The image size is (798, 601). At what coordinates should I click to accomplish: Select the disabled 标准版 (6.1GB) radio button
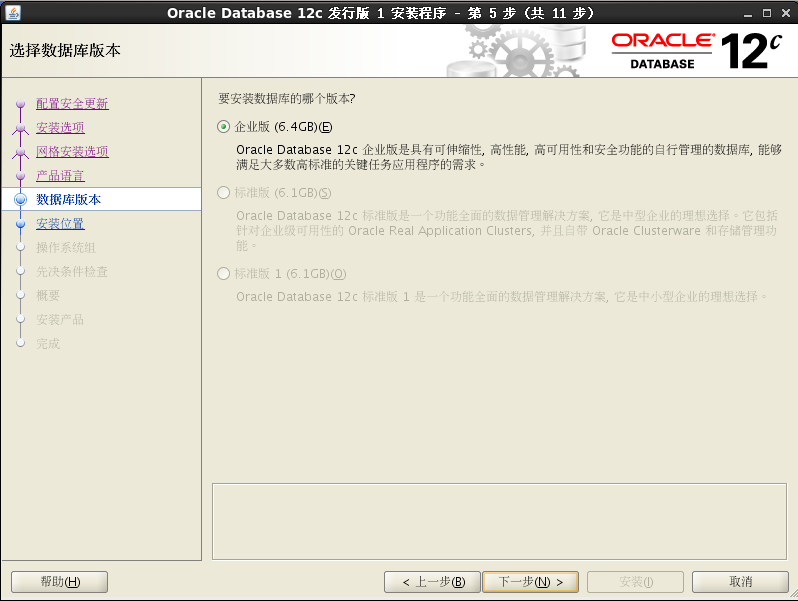tap(223, 193)
